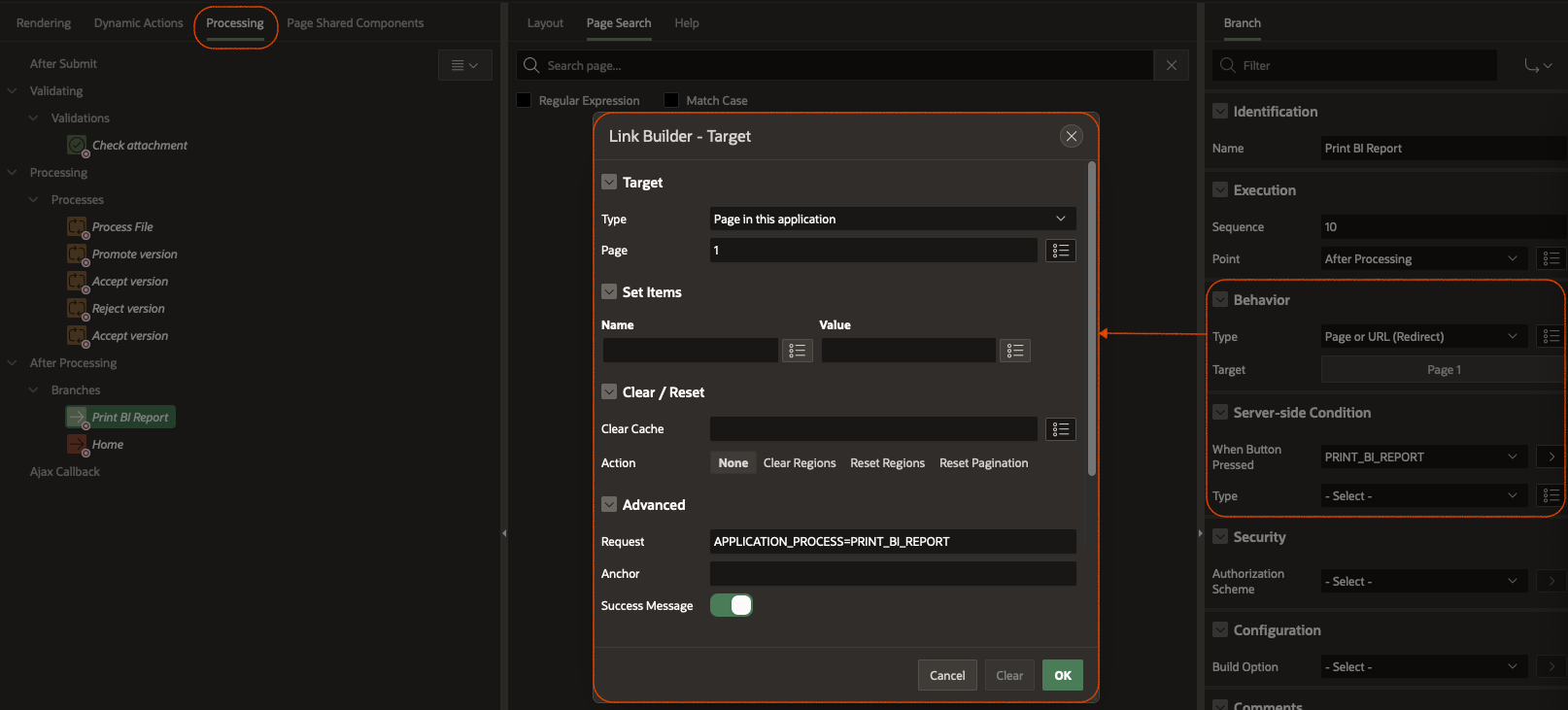Check the Regular Expression checkbox
This screenshot has width=1568, height=710.
pos(525,100)
